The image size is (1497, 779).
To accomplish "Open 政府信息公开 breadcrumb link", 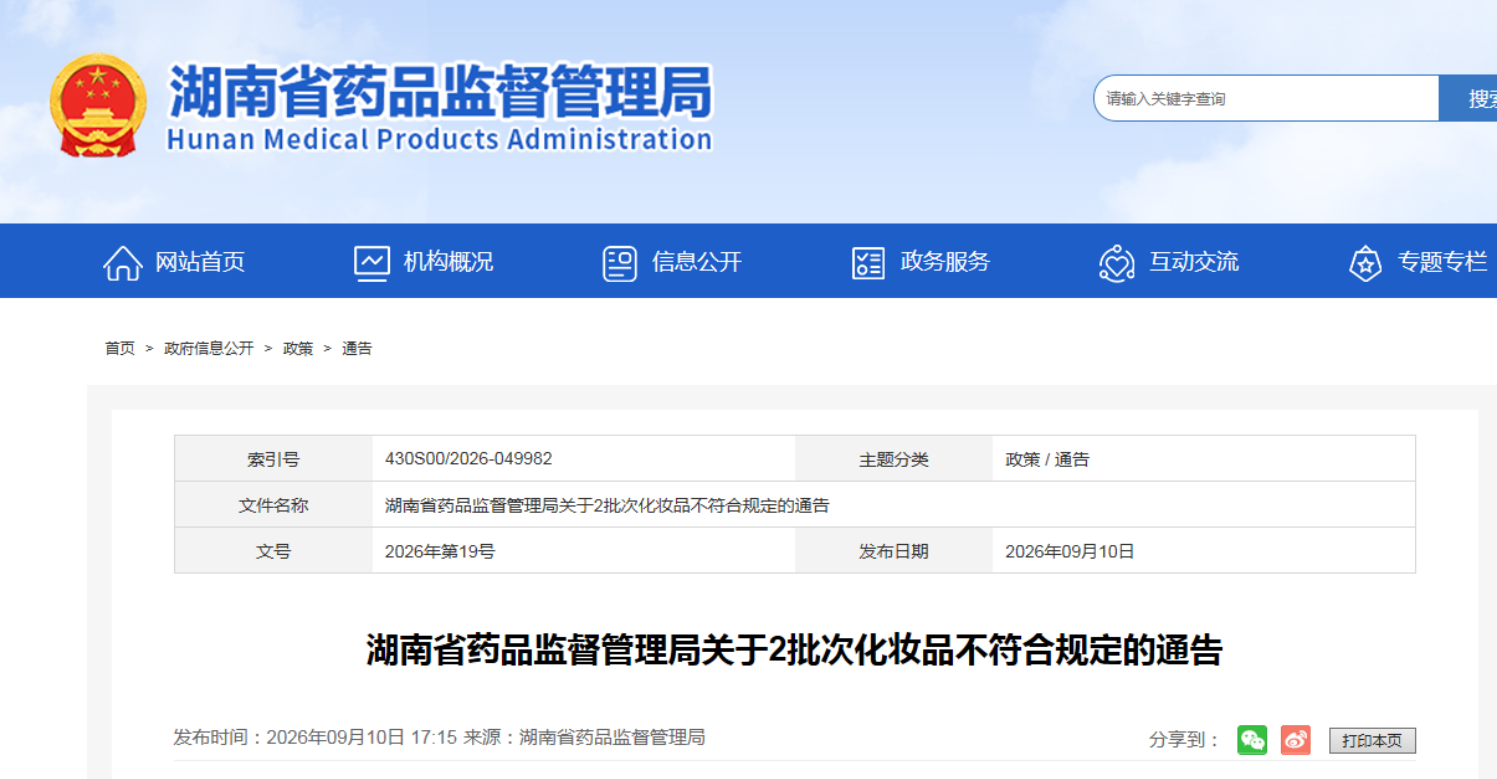I will (x=209, y=348).
